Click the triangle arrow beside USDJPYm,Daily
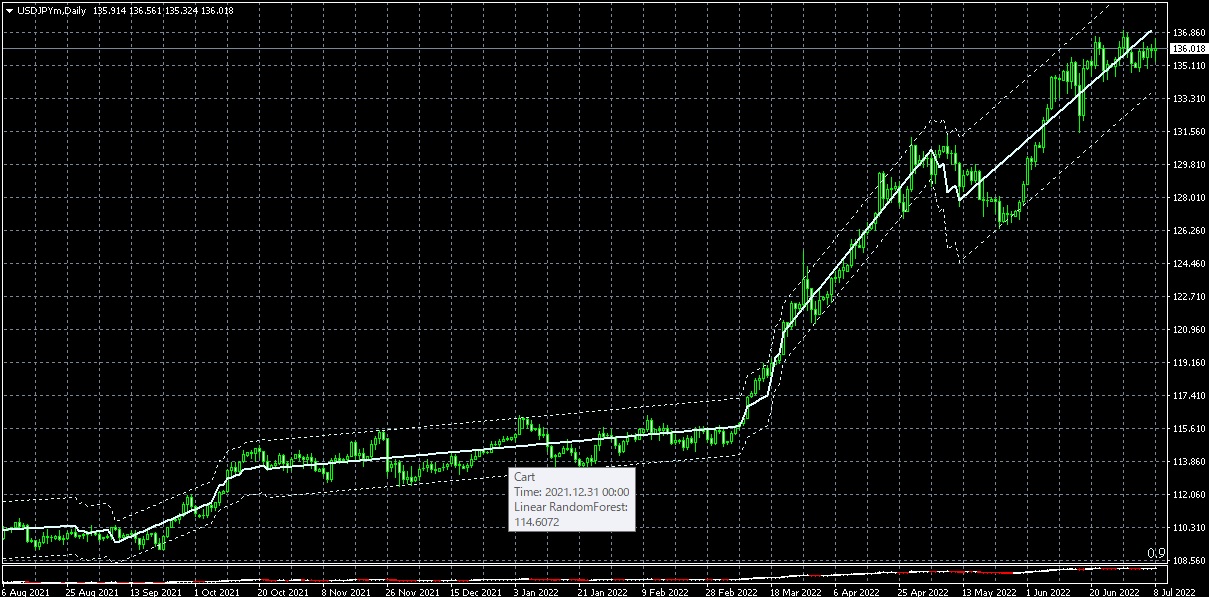This screenshot has height=597, width=1209. coord(9,10)
